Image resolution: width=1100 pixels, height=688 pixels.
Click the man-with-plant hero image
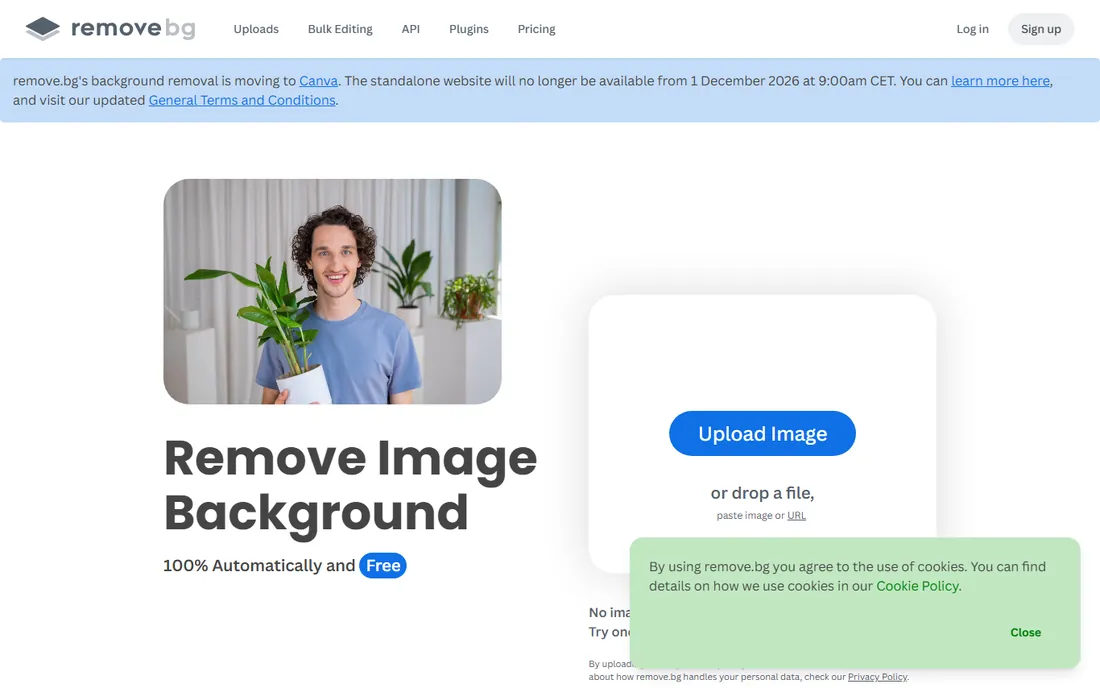click(333, 291)
